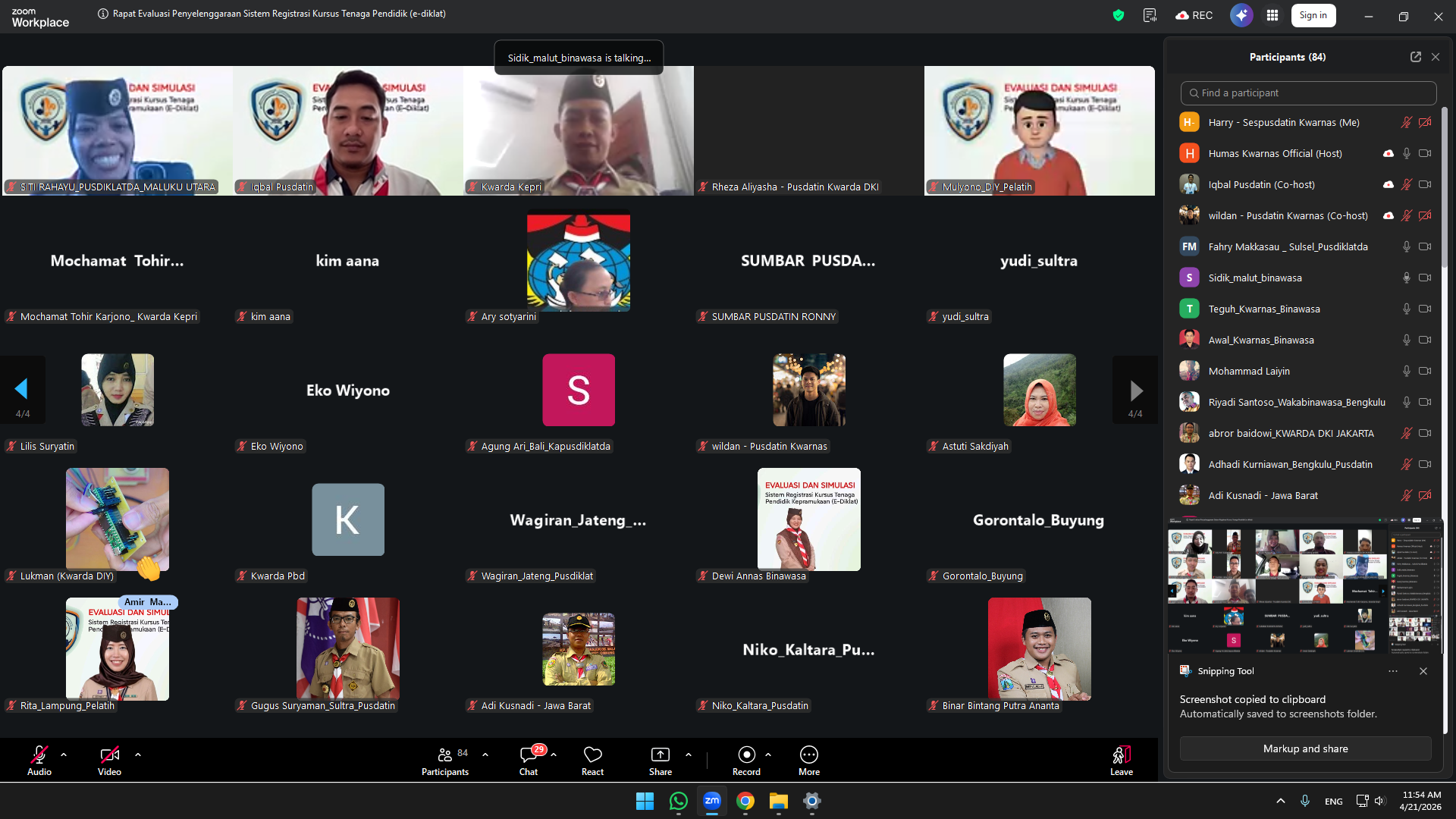Open share options arrow beside Share
The image size is (1456, 819).
pyautogui.click(x=689, y=755)
